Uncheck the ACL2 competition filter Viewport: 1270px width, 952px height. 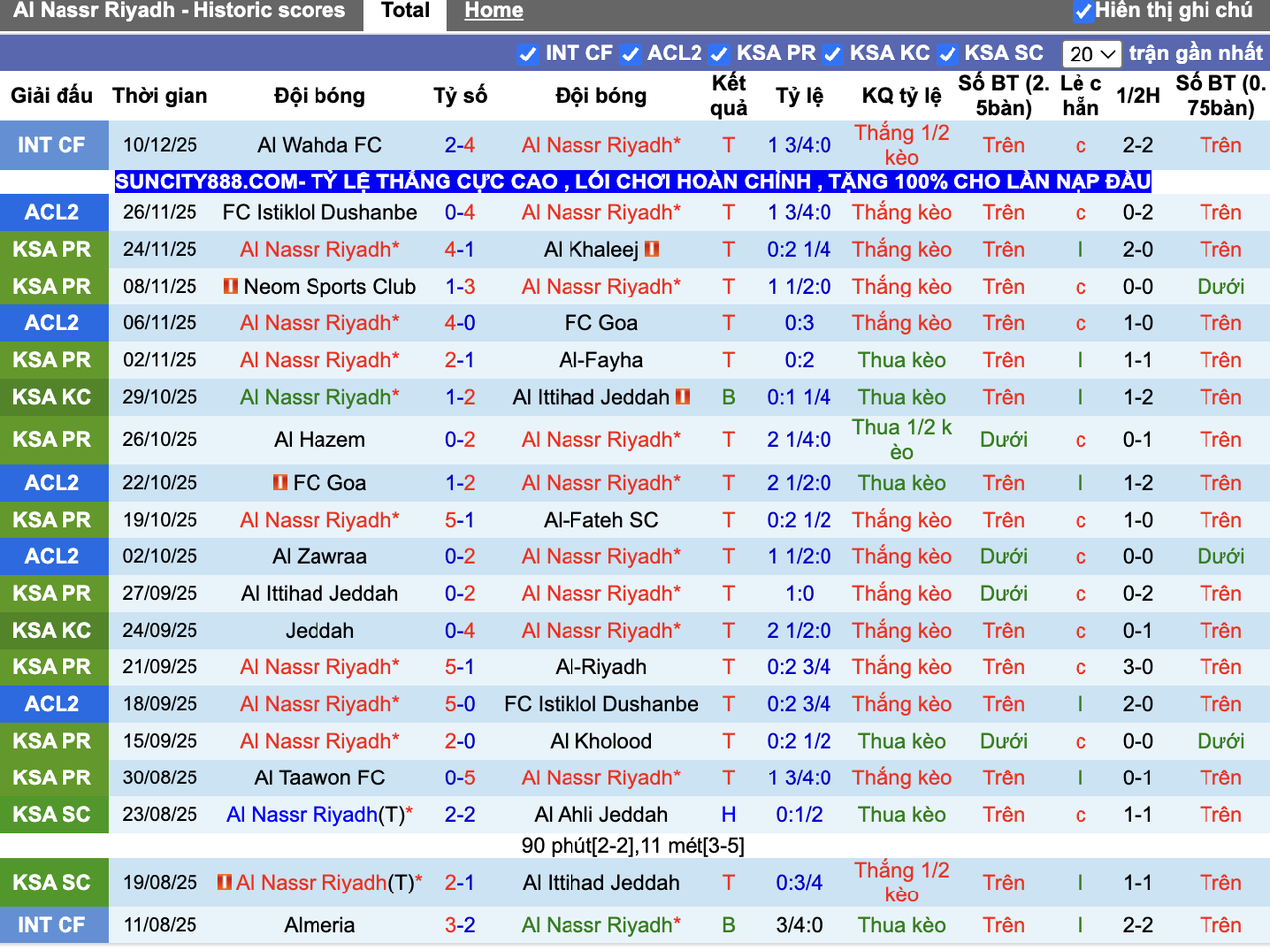click(631, 54)
